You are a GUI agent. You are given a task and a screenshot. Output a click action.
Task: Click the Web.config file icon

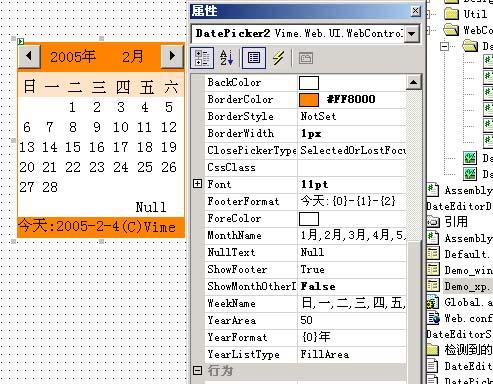(434, 318)
